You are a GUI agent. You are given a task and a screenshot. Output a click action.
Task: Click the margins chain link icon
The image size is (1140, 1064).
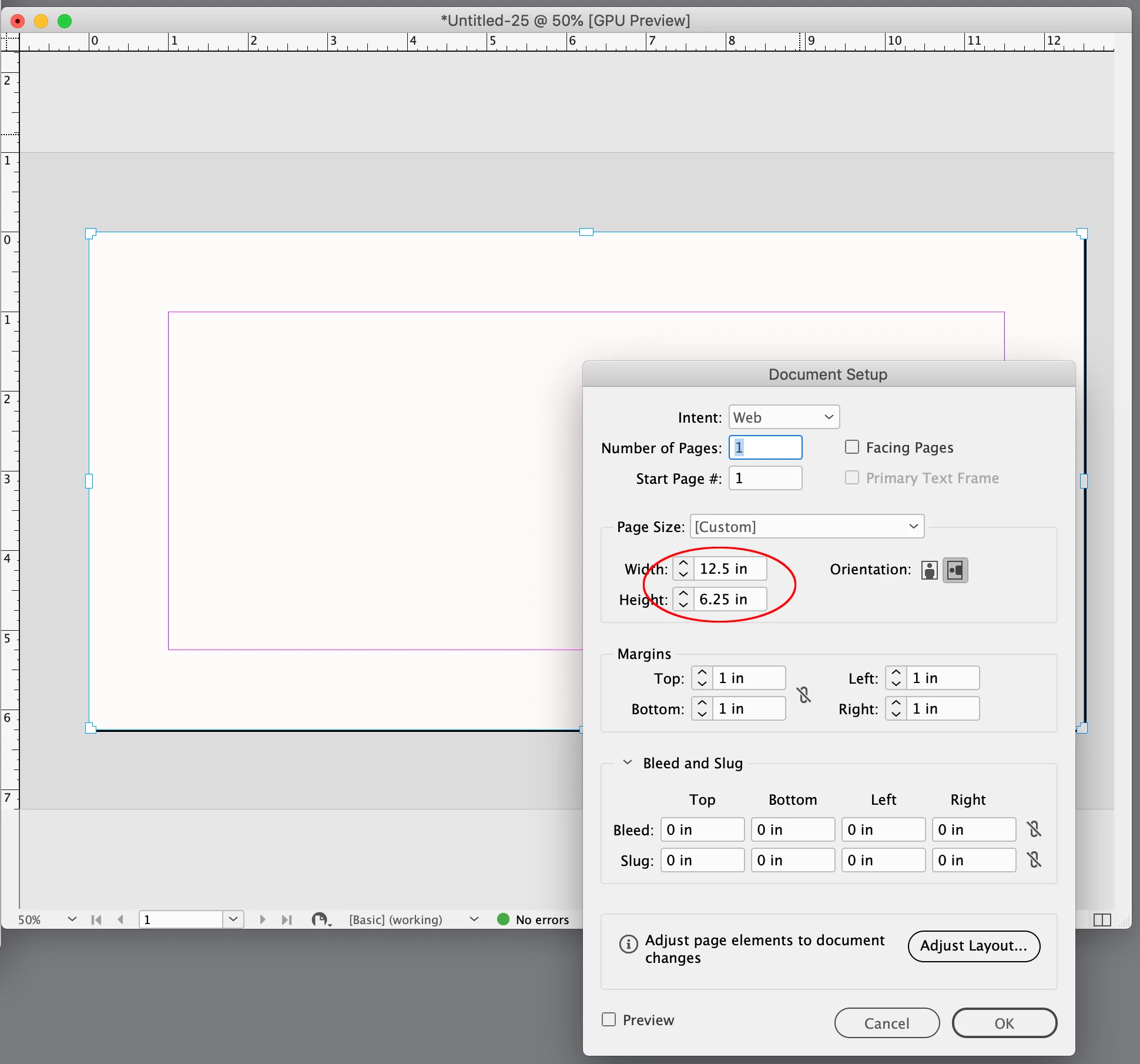point(804,694)
